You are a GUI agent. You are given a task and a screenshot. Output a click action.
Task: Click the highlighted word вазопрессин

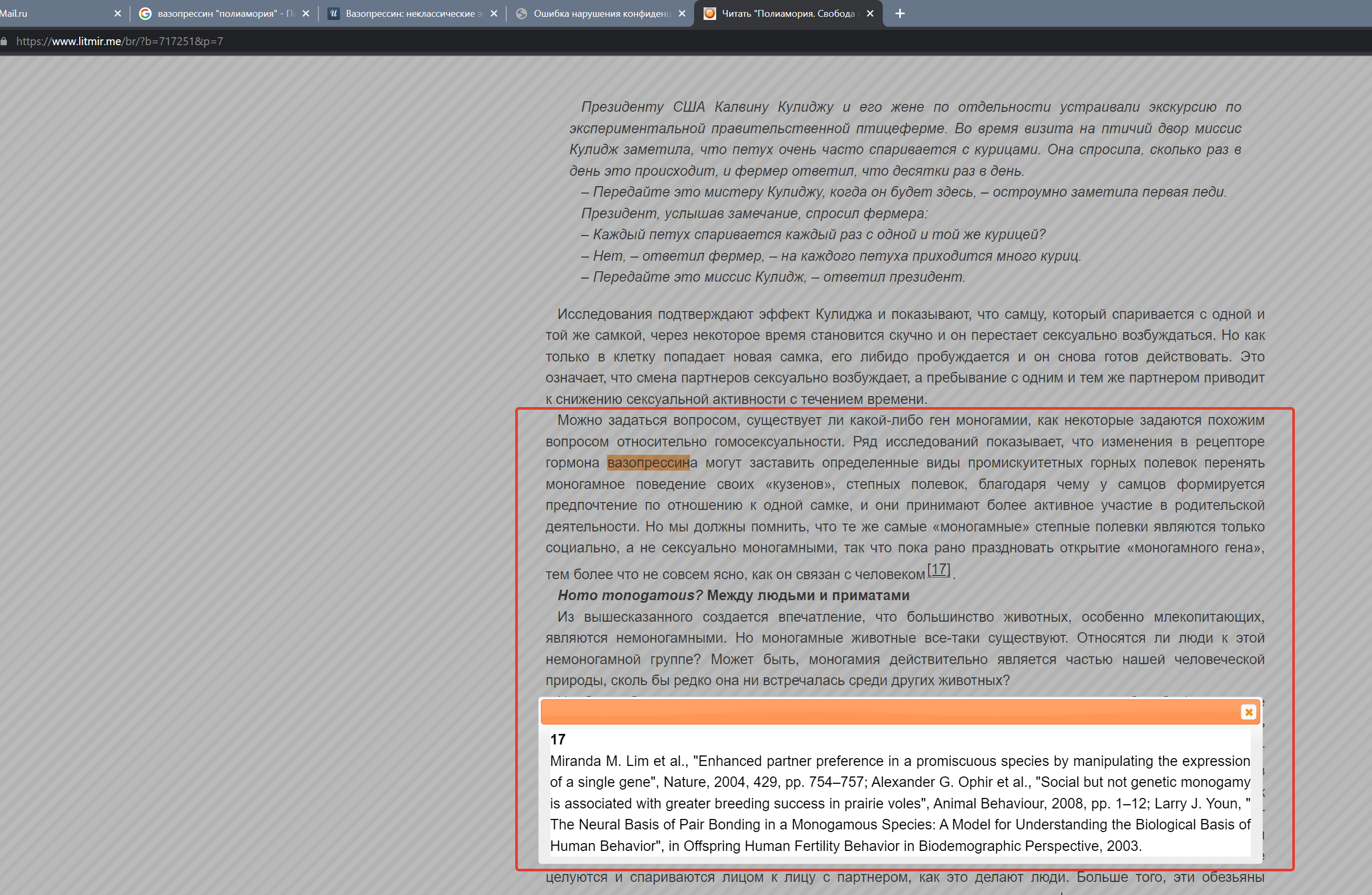(648, 463)
